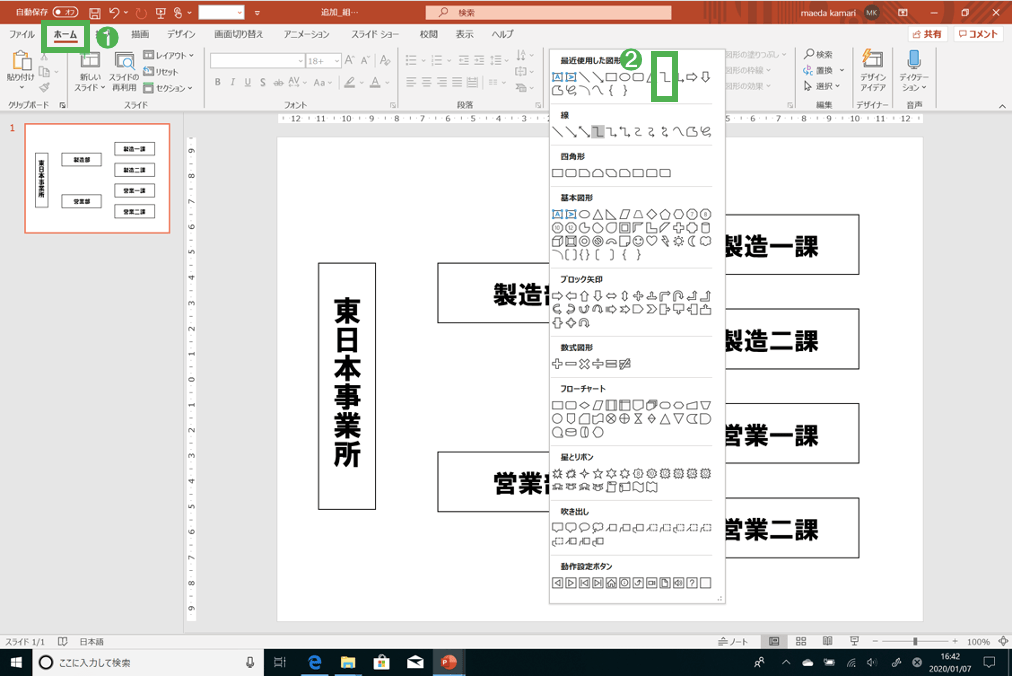This screenshot has height=676, width=1012.
Task: Open the 選択 dropdown in 編集 group
Action: click(822, 86)
